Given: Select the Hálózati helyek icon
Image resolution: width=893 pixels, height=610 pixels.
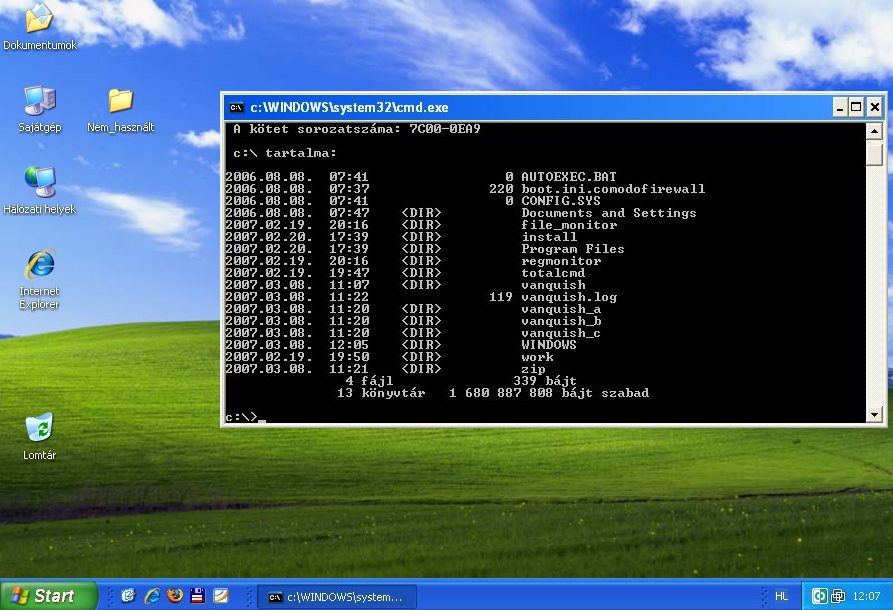Looking at the screenshot, I should coord(39,190).
